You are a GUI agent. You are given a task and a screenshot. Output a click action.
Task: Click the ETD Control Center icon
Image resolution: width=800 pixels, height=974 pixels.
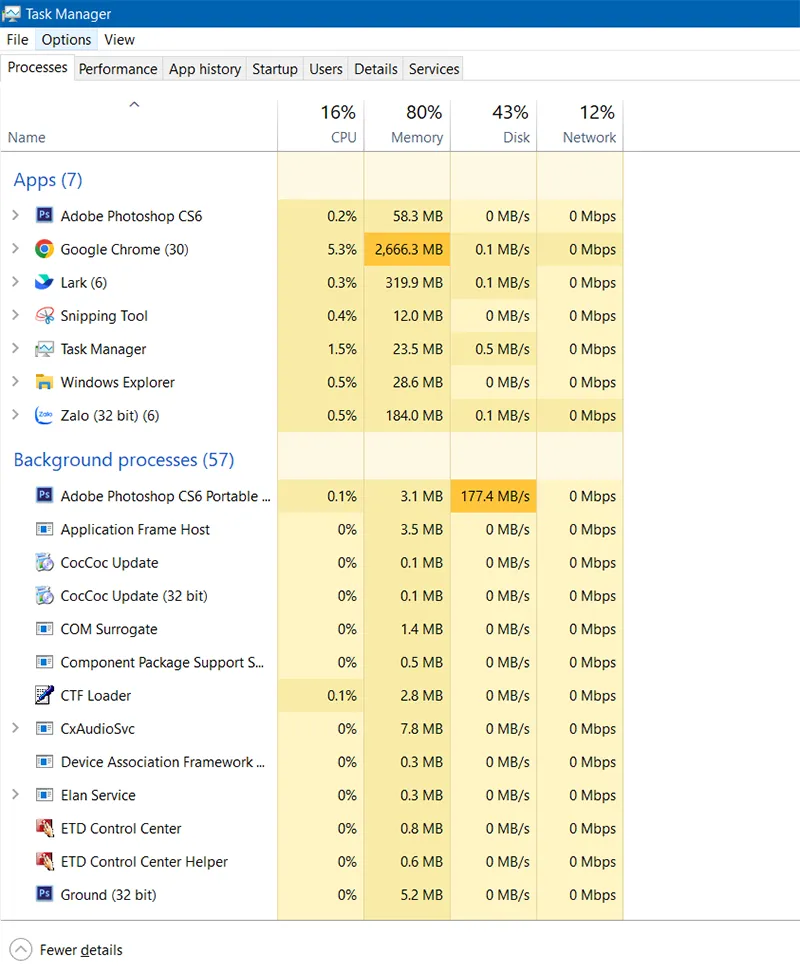44,828
